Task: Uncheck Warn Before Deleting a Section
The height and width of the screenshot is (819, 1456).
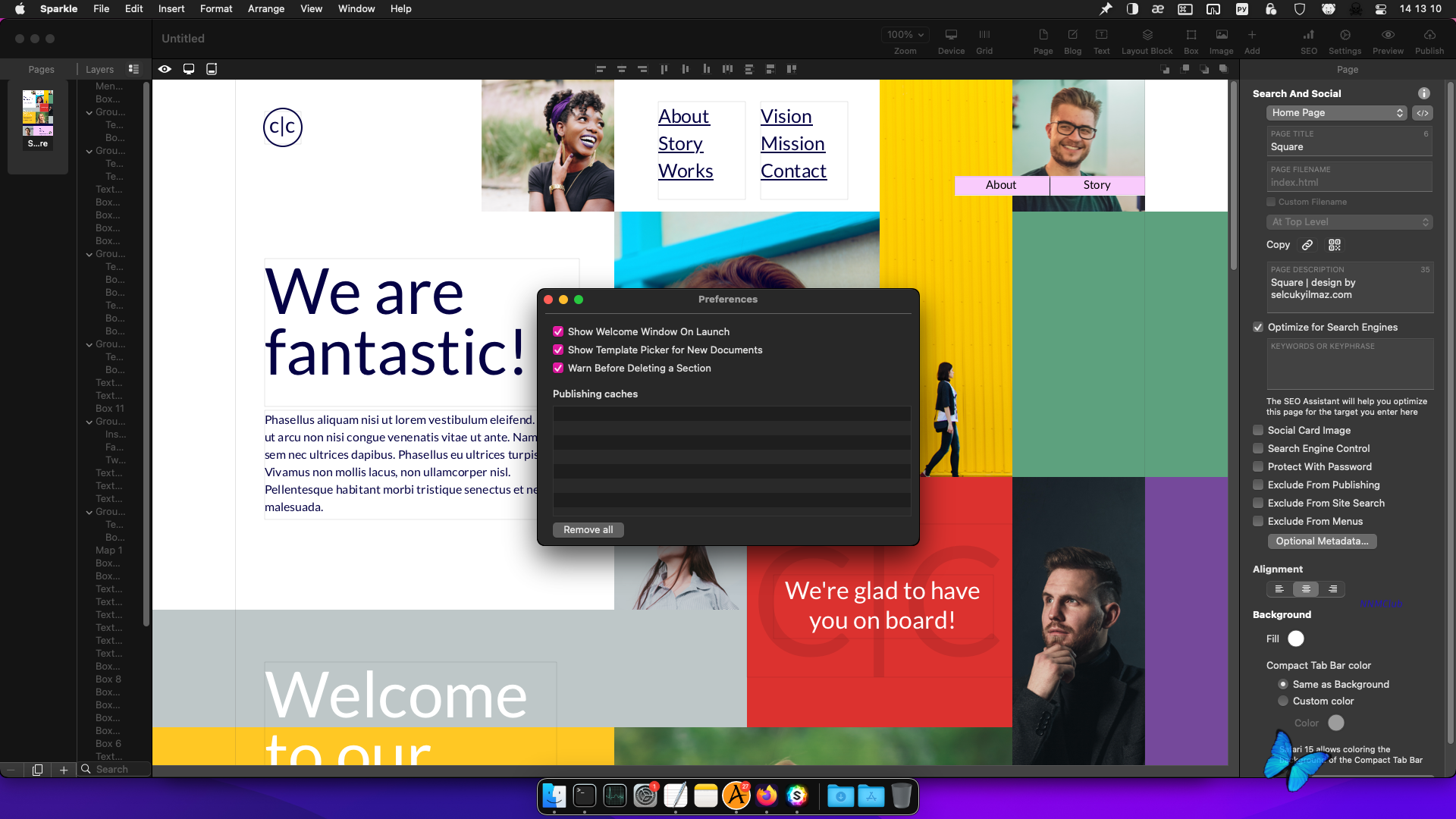Action: point(558,368)
